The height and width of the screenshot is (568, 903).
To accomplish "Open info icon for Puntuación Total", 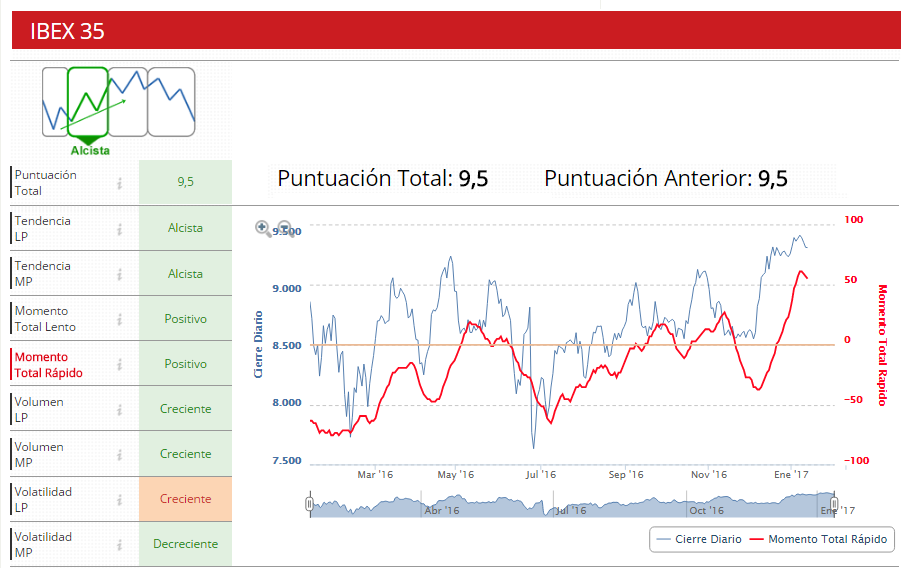I will pyautogui.click(x=120, y=183).
